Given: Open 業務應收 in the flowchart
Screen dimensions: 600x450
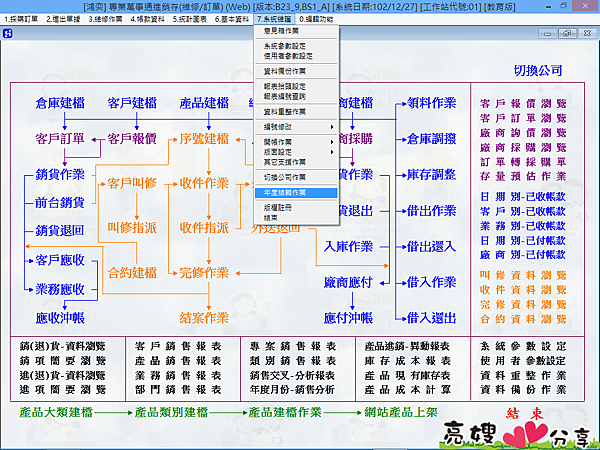Looking at the screenshot, I should point(60,289).
